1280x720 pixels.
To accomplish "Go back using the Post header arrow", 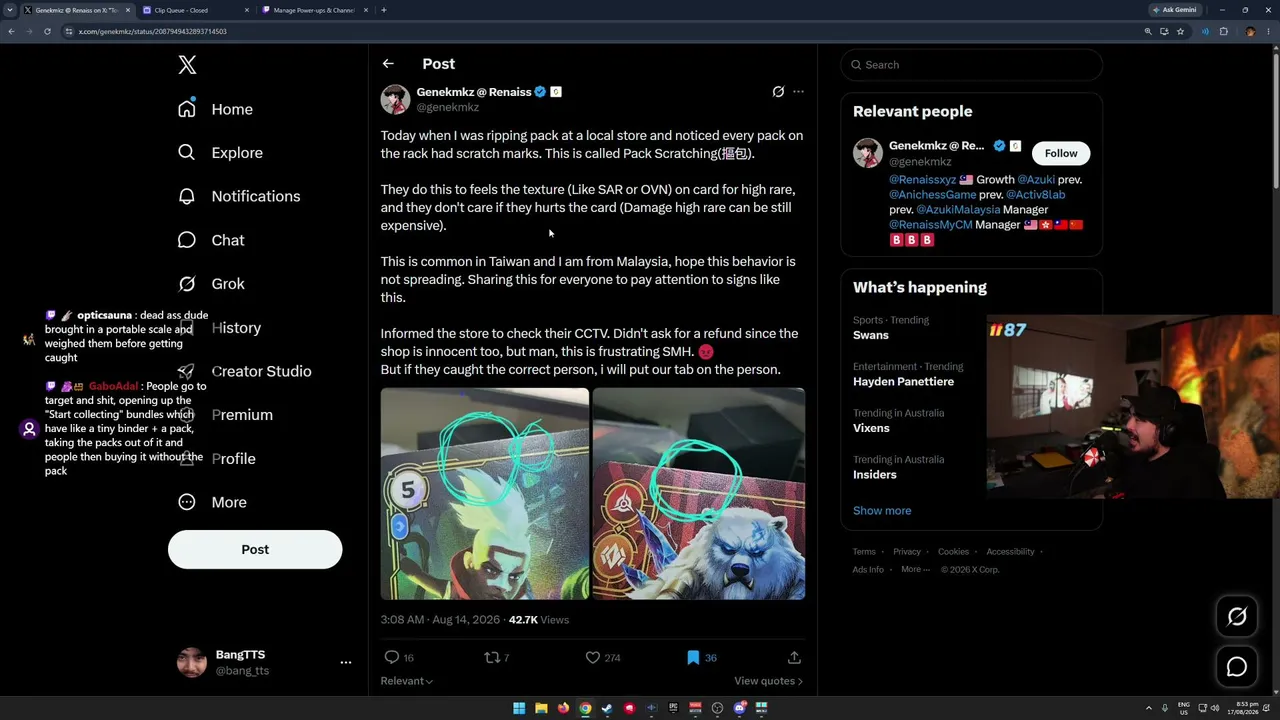I will [x=388, y=64].
